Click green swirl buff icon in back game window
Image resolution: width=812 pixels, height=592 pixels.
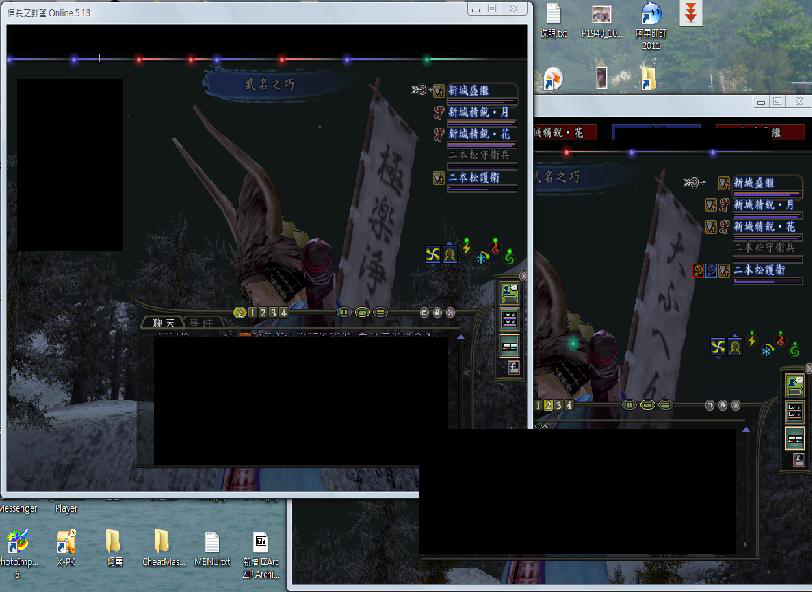(794, 350)
